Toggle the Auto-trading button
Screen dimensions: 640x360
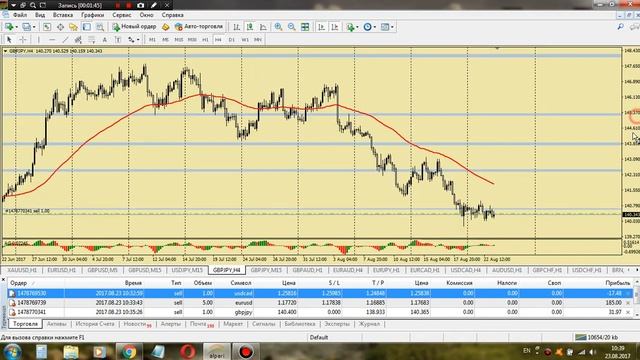[199, 27]
